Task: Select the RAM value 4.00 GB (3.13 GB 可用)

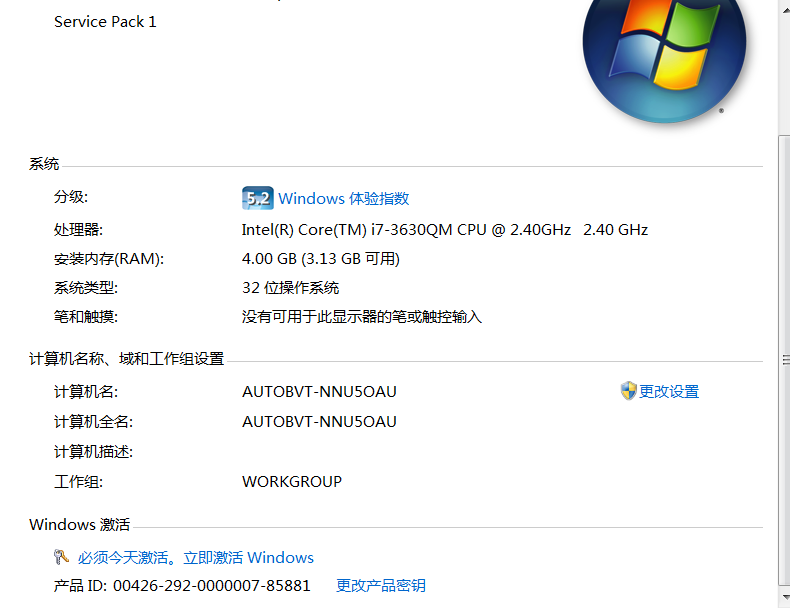Action: click(321, 259)
